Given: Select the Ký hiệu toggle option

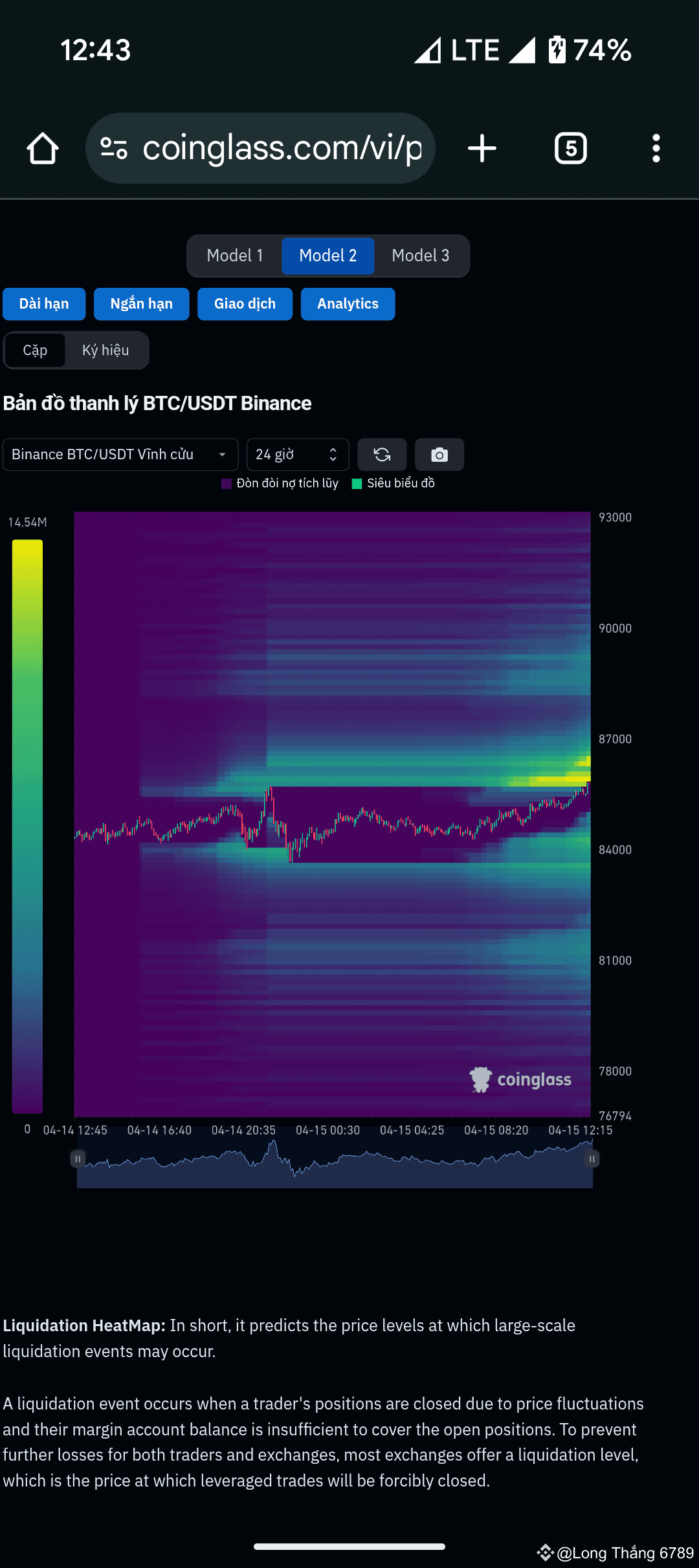Looking at the screenshot, I should [105, 350].
